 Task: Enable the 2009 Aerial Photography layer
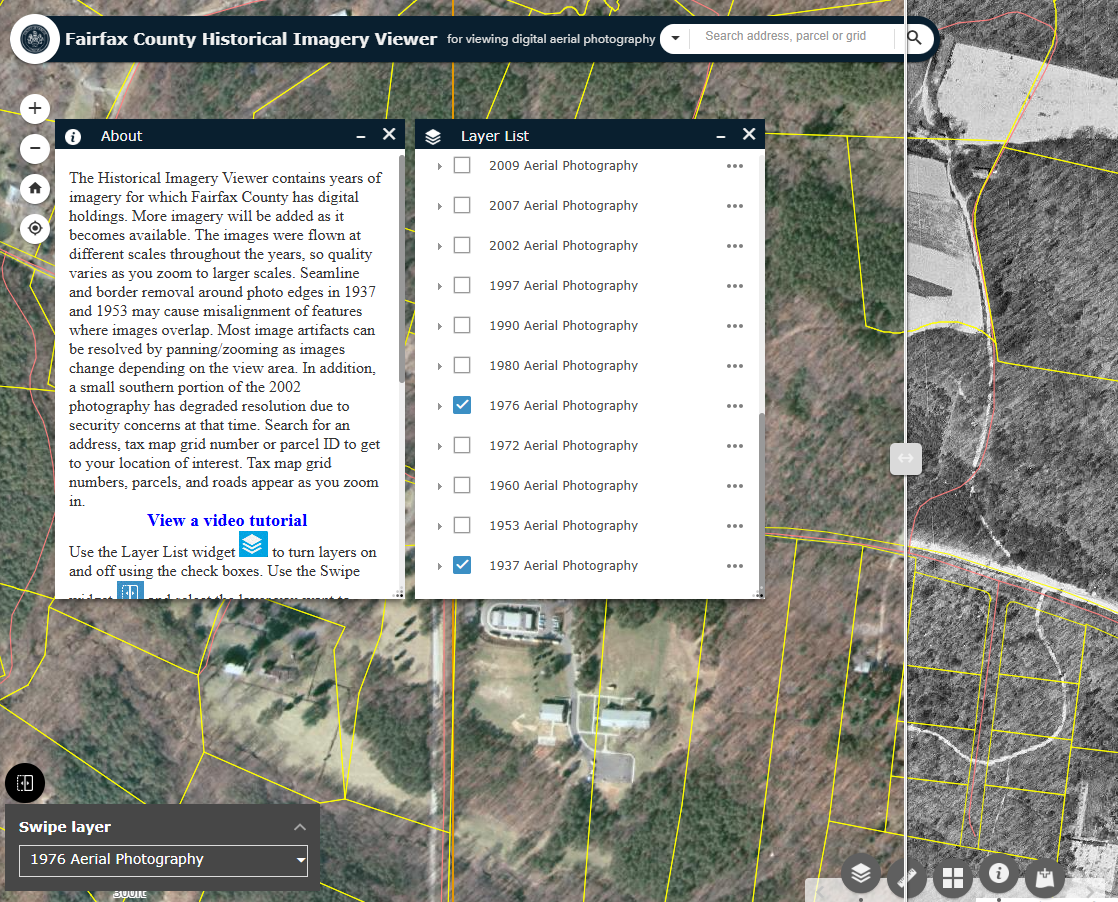click(x=462, y=165)
